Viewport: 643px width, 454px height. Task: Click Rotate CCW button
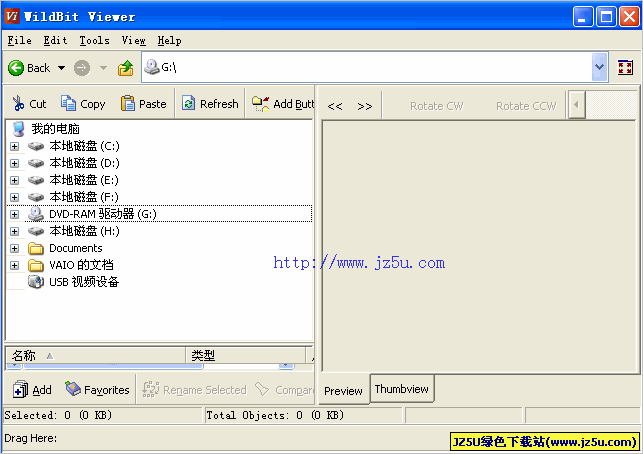pos(526,106)
